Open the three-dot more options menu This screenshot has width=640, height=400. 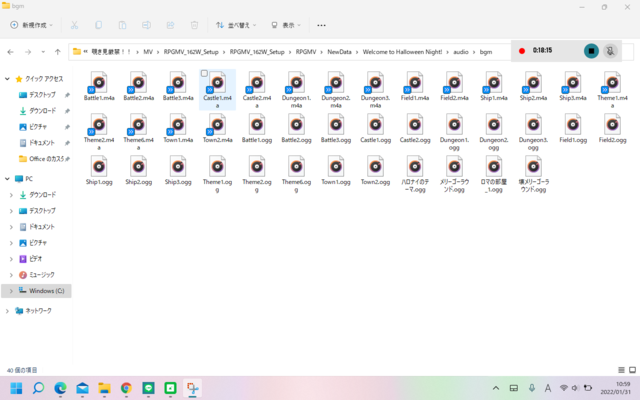click(321, 25)
